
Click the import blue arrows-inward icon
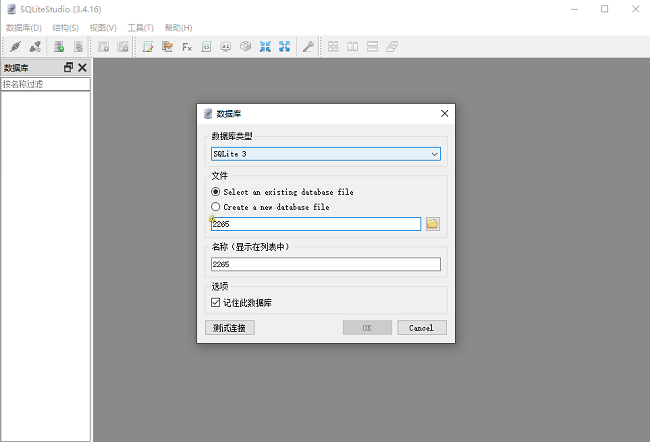[x=265, y=46]
